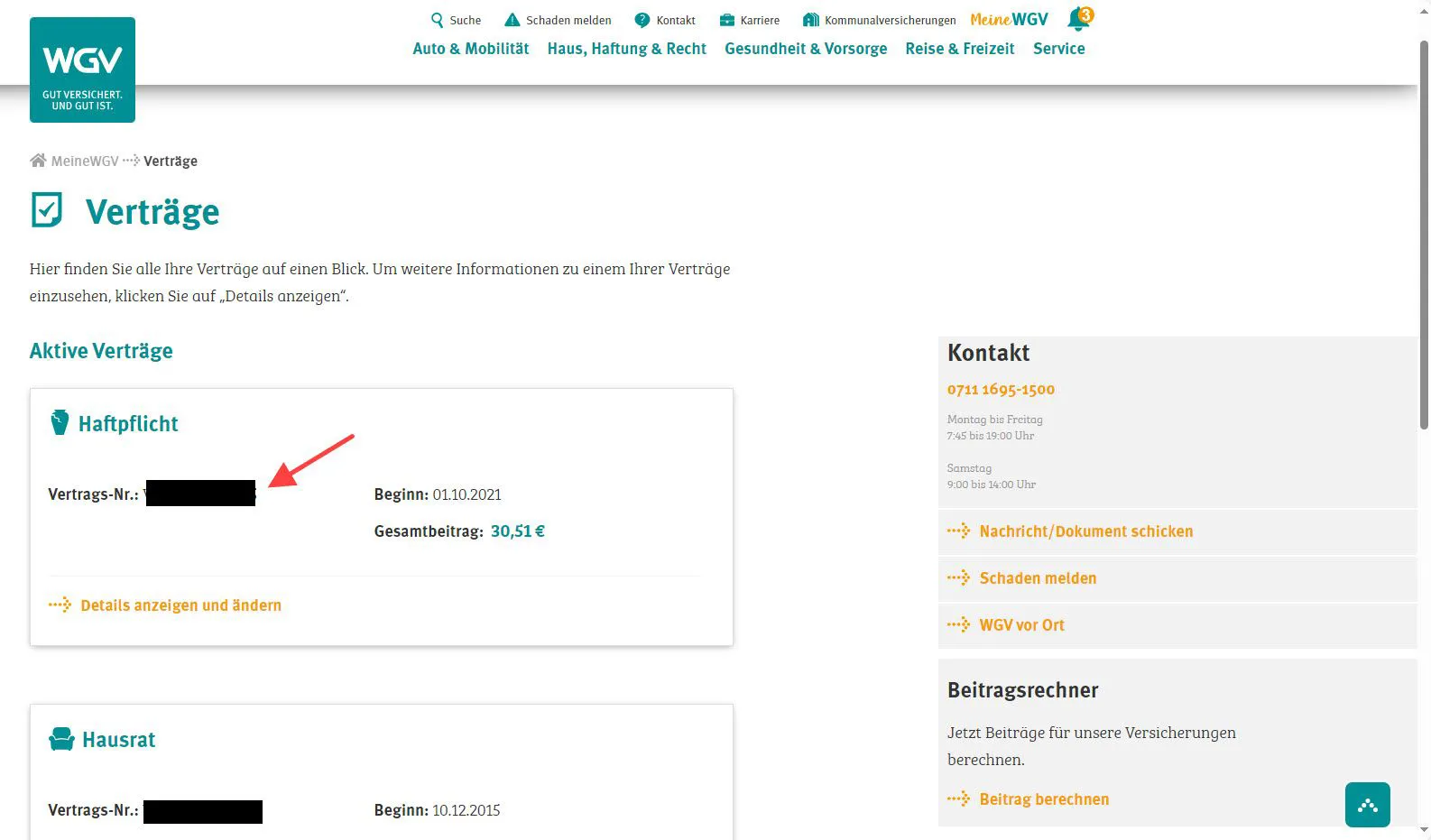The image size is (1431, 840).
Task: Open the Beitrag berechnen link
Action: coord(1044,799)
